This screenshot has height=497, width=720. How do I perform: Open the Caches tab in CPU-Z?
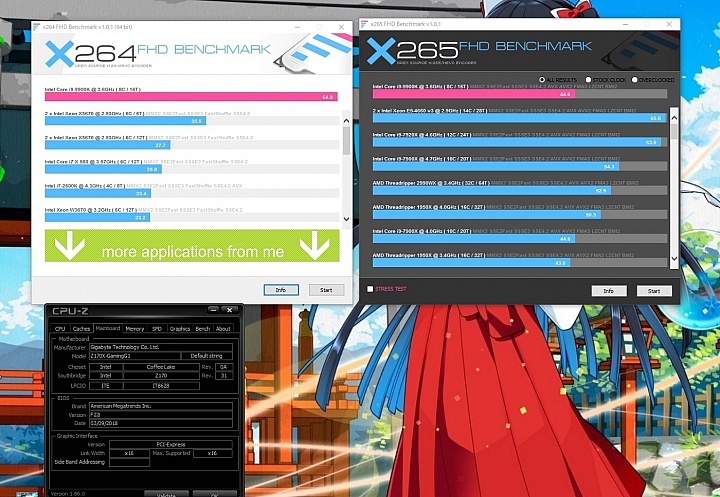coord(81,328)
